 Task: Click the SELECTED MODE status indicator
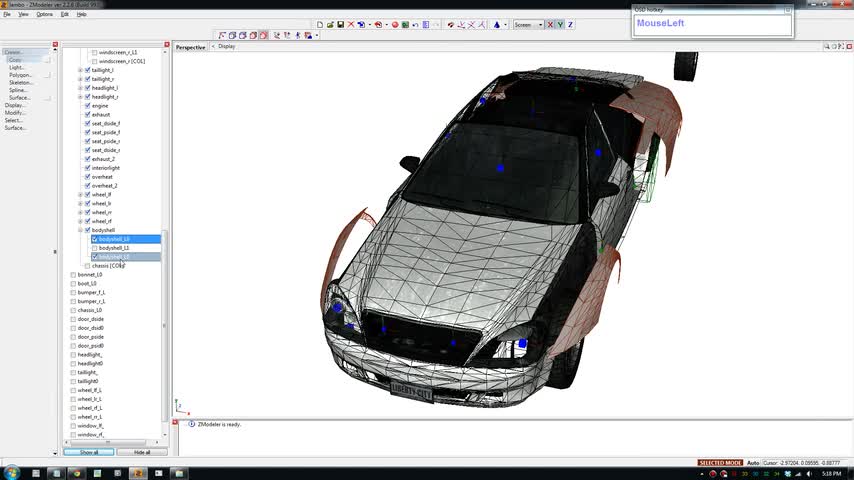tap(720, 463)
